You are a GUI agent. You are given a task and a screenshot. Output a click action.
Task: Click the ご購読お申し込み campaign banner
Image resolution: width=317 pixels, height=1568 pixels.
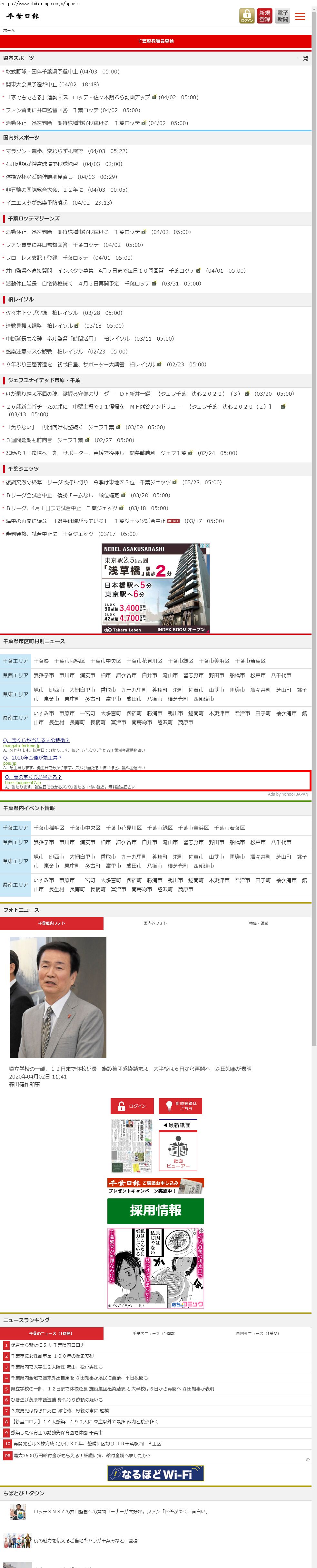[155, 1186]
